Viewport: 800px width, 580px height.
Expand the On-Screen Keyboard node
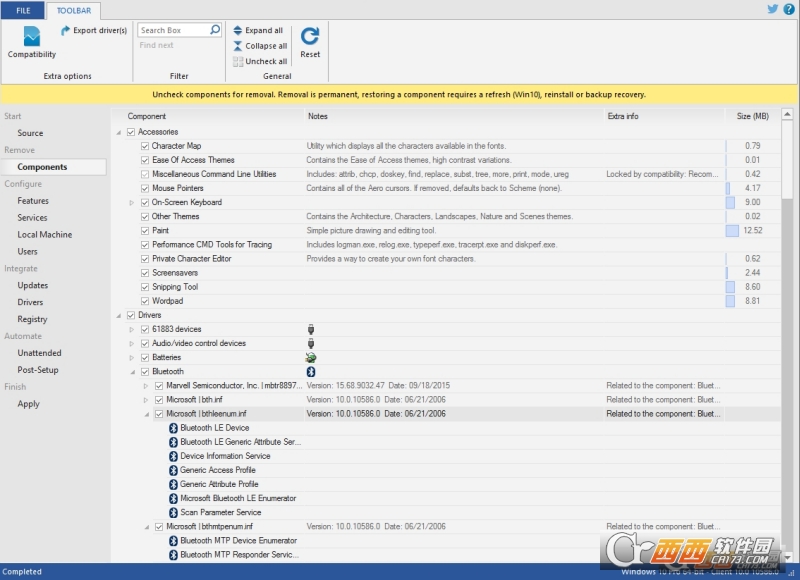pyautogui.click(x=132, y=203)
